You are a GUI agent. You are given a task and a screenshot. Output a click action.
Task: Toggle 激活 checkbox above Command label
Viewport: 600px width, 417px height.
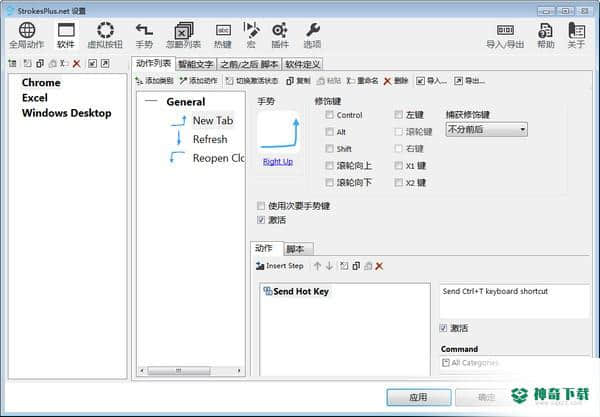pos(443,328)
